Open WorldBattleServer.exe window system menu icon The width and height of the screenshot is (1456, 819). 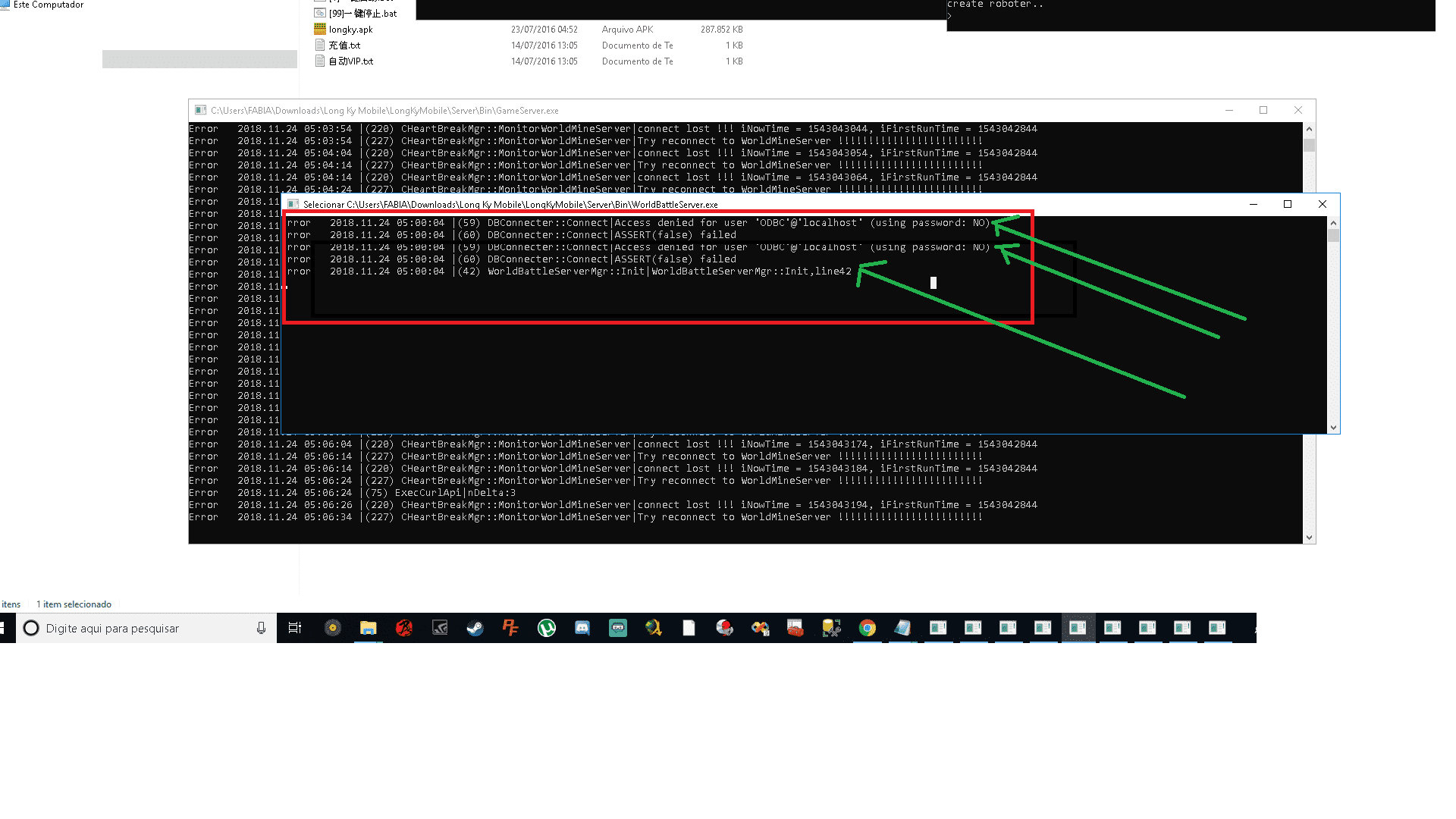click(x=293, y=204)
